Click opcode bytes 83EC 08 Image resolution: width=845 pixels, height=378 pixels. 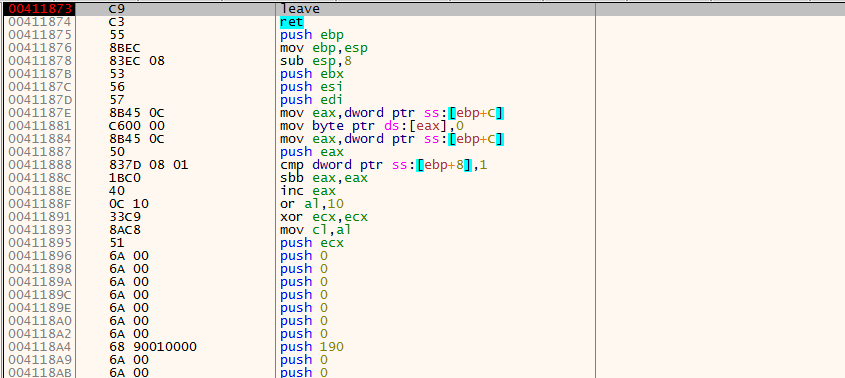[x=136, y=61]
